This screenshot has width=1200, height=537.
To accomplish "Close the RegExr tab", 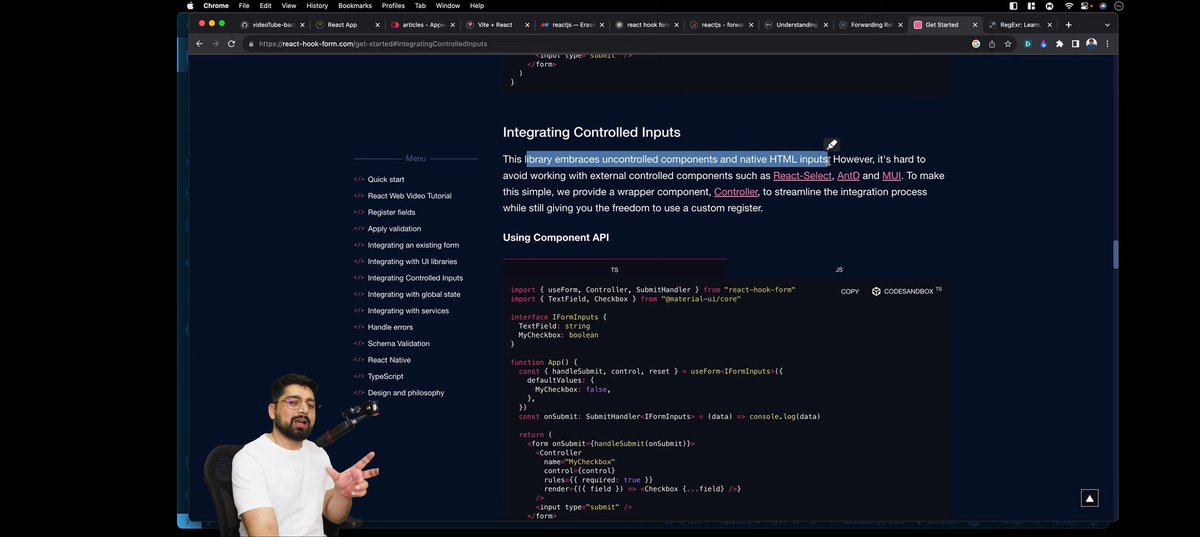I will pos(1052,24).
